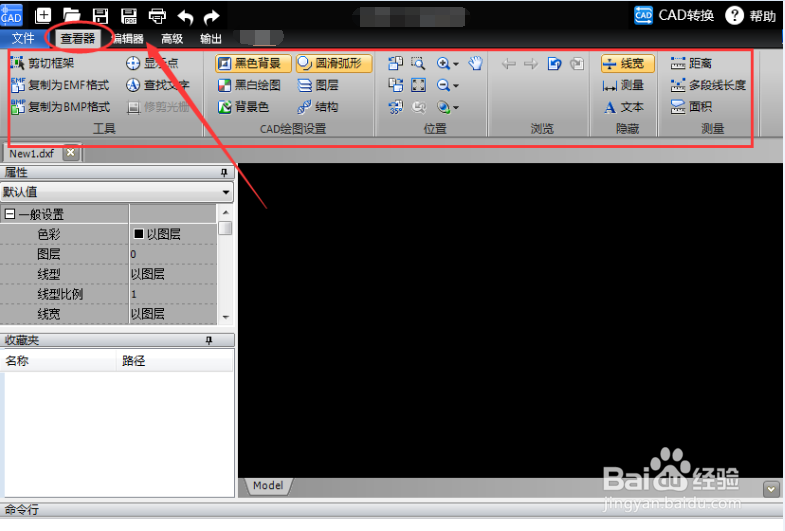
Task: Click the zoom out magnifier icon
Action: [x=443, y=86]
